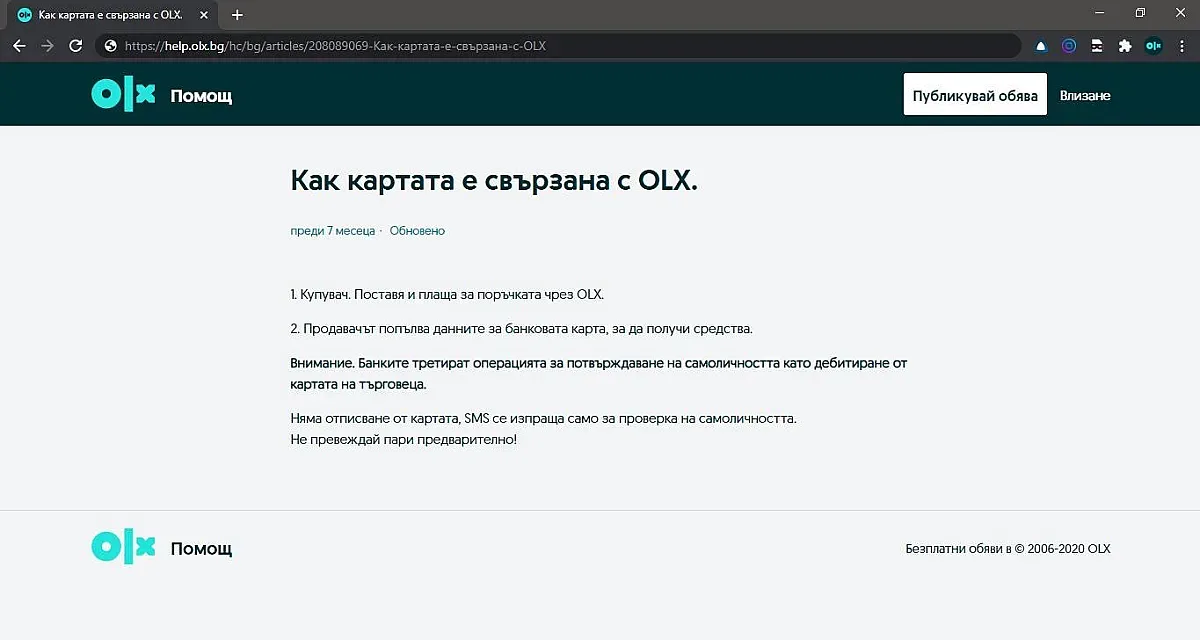Click the 'Помощ' link in the footer
Screen dimensions: 1200x640
click(201, 548)
